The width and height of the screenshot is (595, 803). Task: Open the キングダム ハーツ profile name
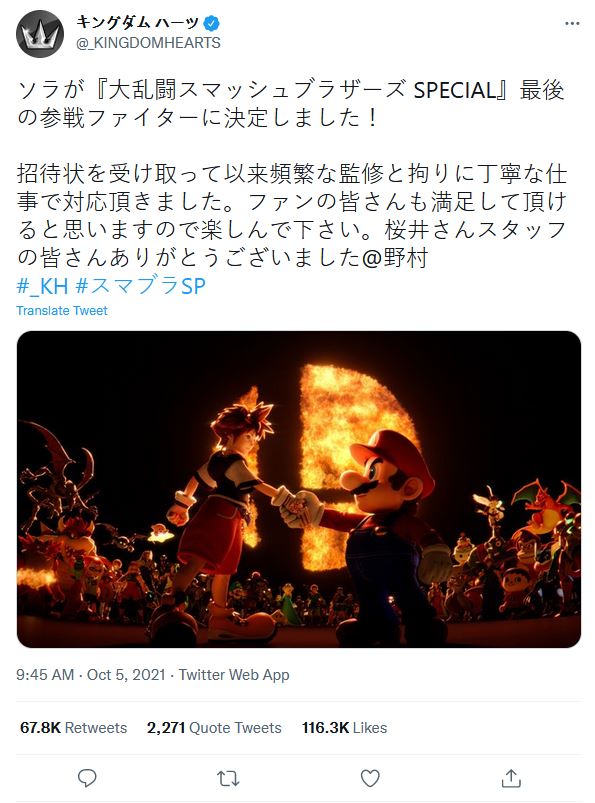(137, 22)
